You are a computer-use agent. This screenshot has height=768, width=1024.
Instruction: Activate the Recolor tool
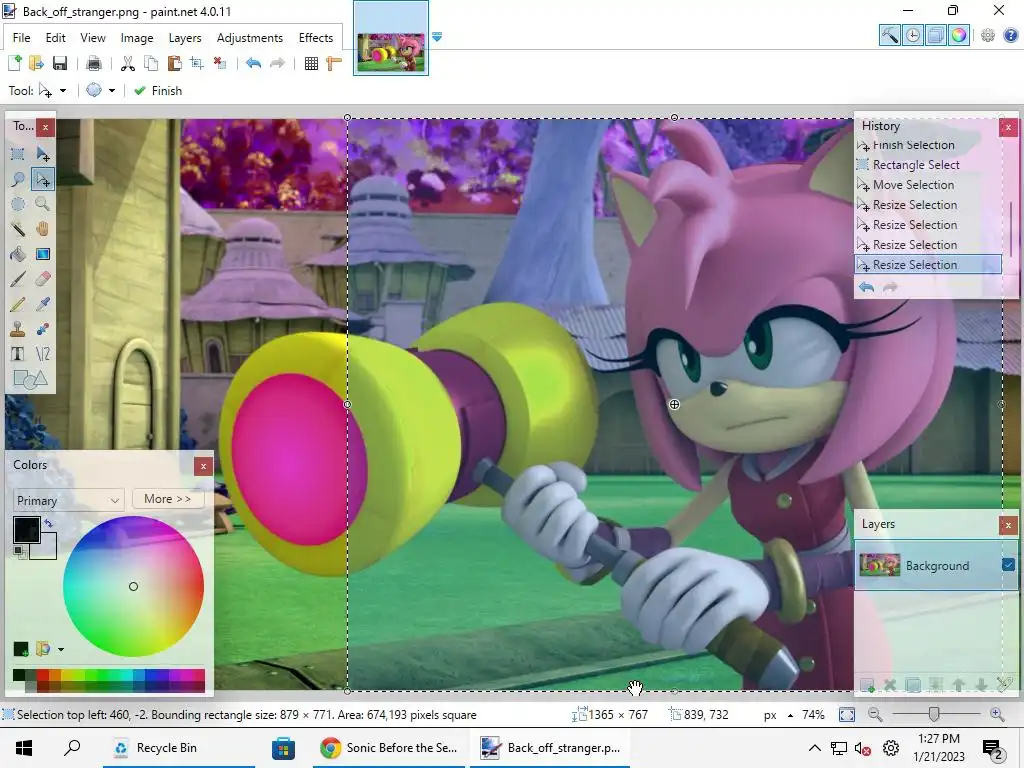42,329
